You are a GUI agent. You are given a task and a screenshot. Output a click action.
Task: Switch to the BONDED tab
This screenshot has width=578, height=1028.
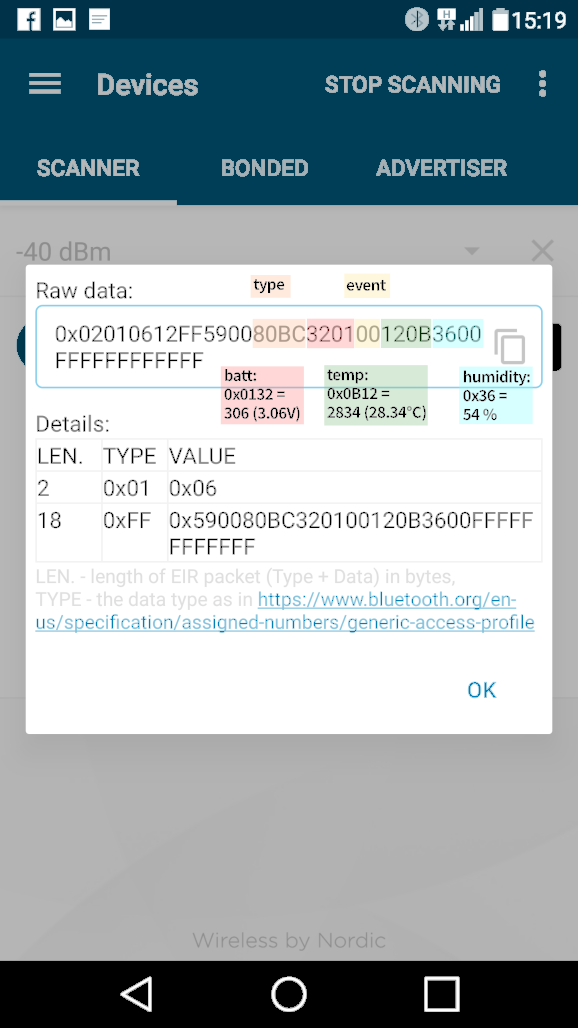pyautogui.click(x=264, y=168)
